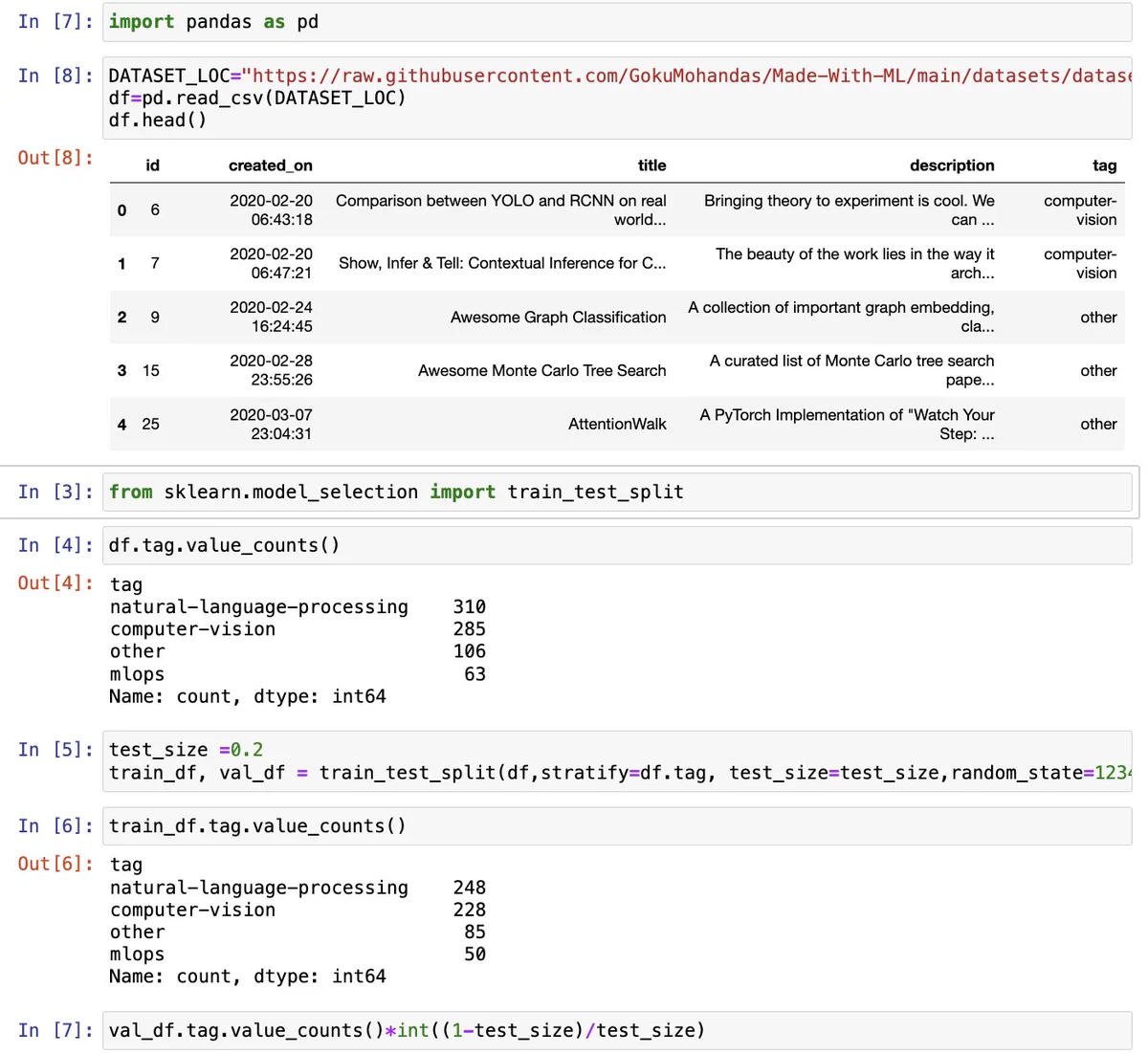Click the '2020-03-07 23:04:31' date cell
Screen dimensions: 1148x1054
coord(271,424)
